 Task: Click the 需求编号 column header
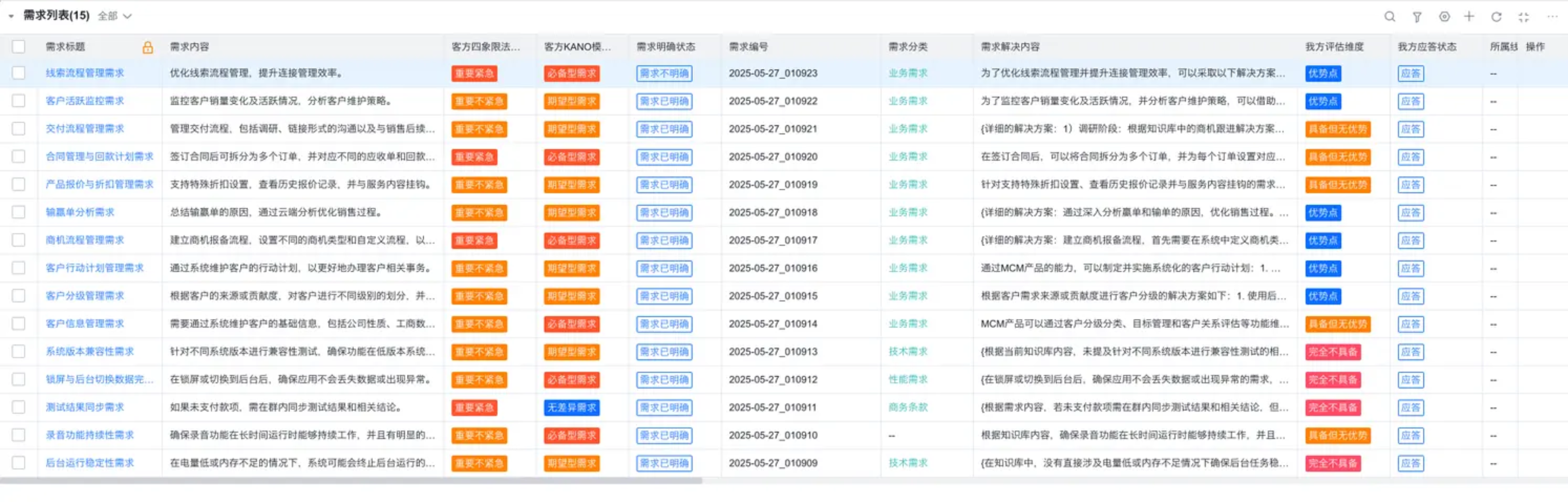[748, 47]
